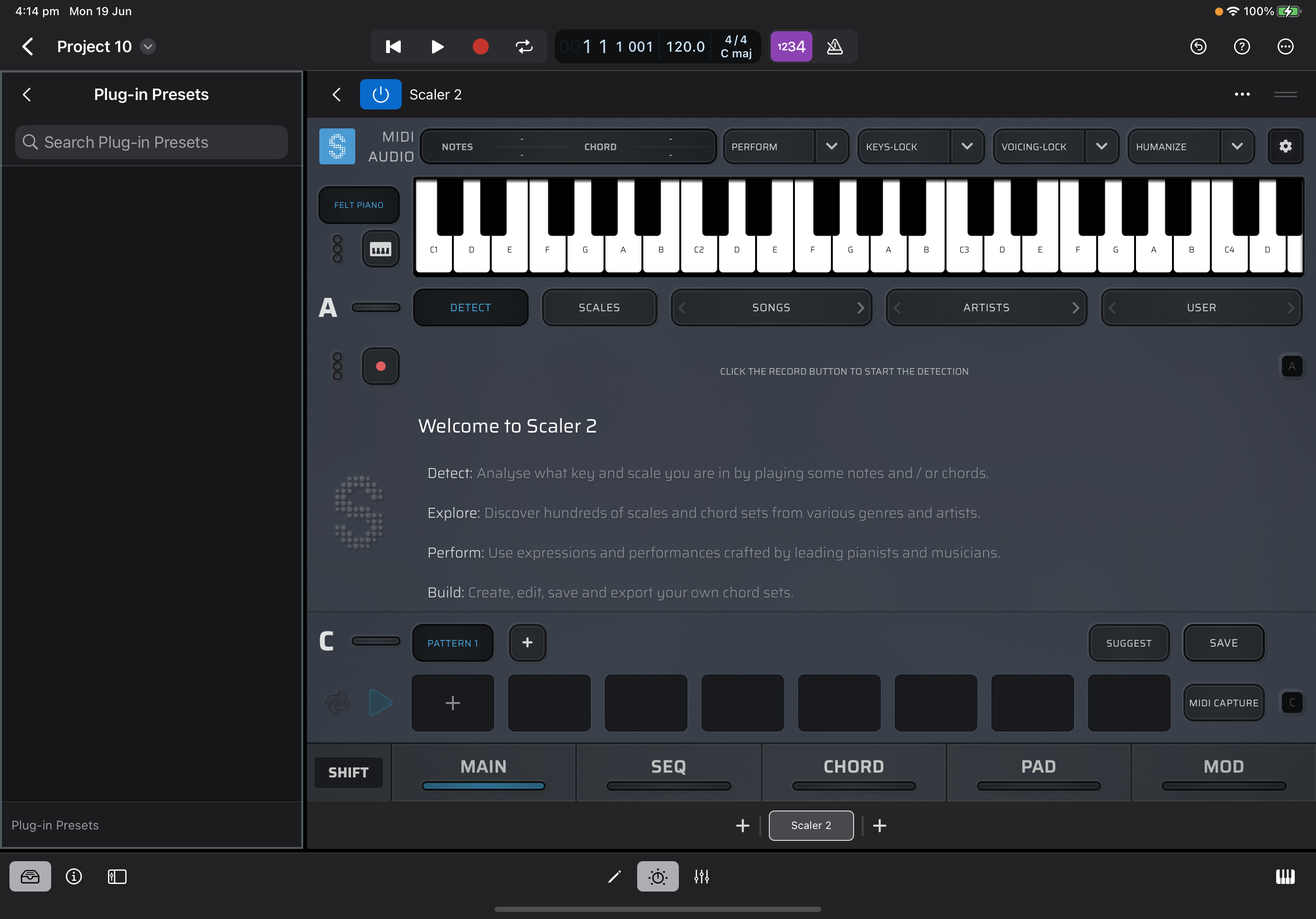Switch to the CHORD page
Image resolution: width=1316 pixels, height=919 pixels.
pyautogui.click(x=854, y=773)
